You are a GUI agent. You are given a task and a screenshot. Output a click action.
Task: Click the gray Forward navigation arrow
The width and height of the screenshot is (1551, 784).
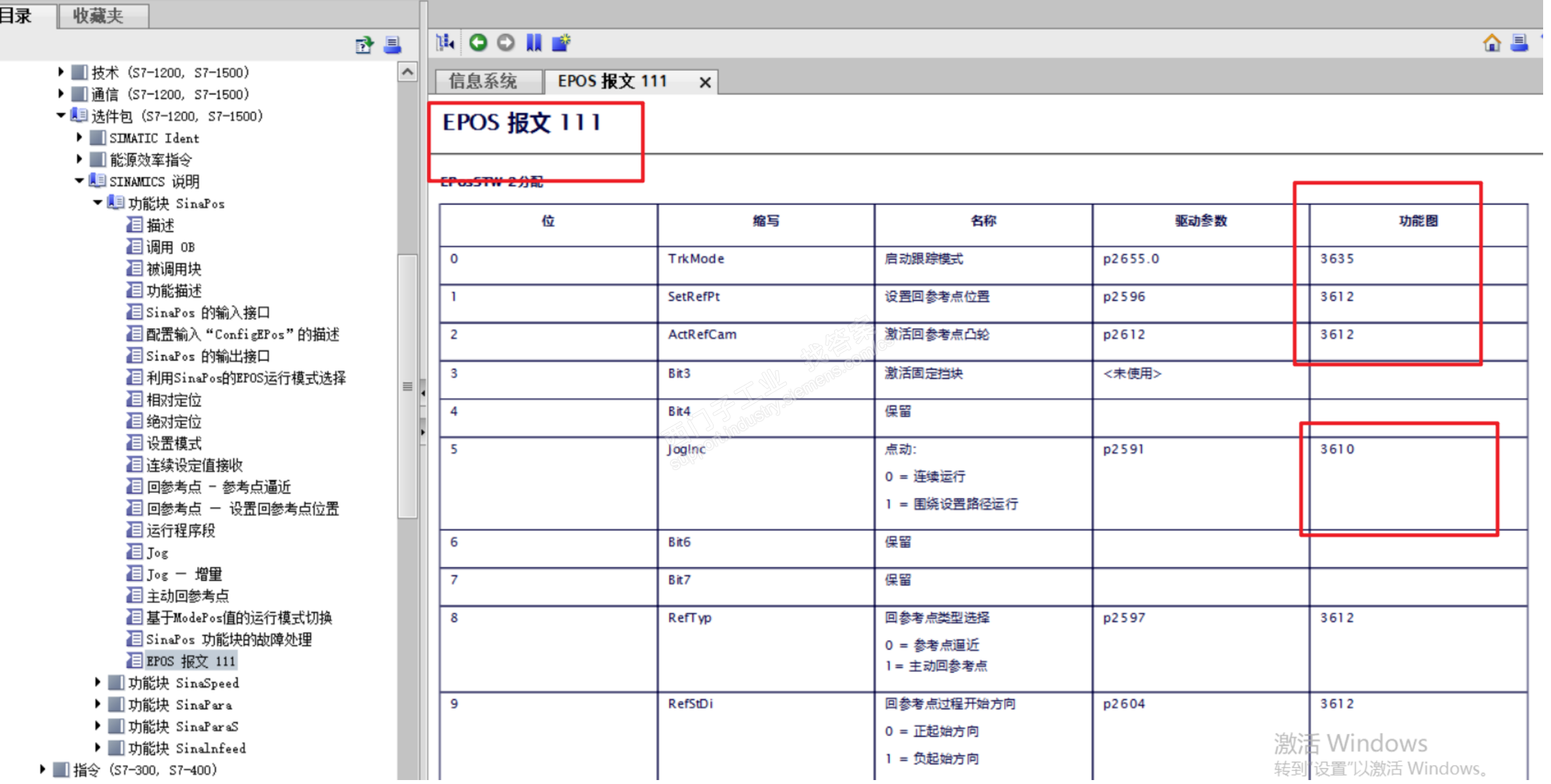point(506,43)
